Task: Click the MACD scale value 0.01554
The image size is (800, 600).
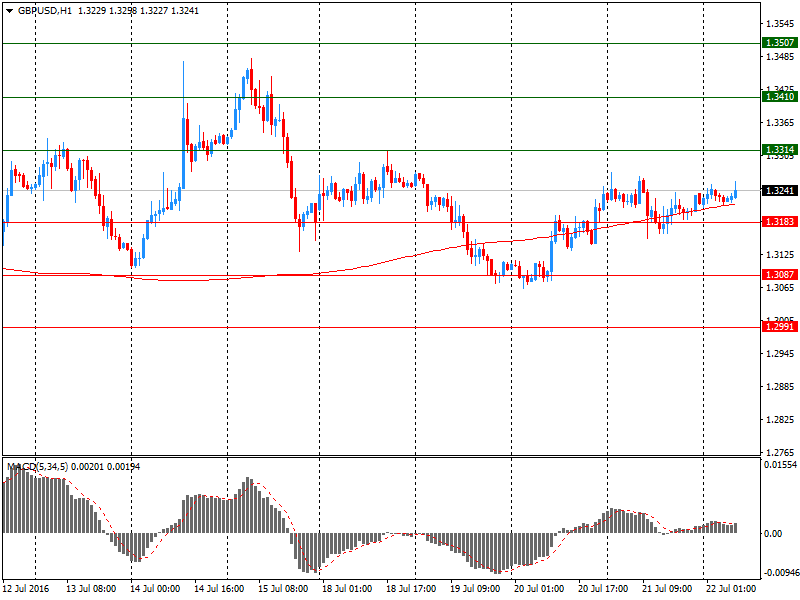Action: tap(780, 464)
